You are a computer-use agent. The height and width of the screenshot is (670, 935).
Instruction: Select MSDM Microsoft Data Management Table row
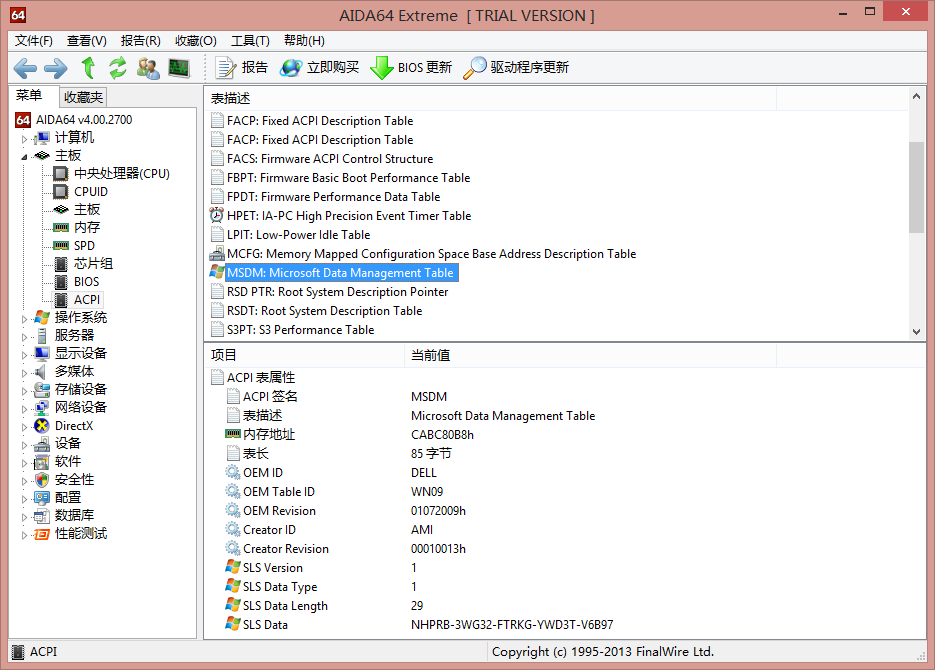point(340,273)
